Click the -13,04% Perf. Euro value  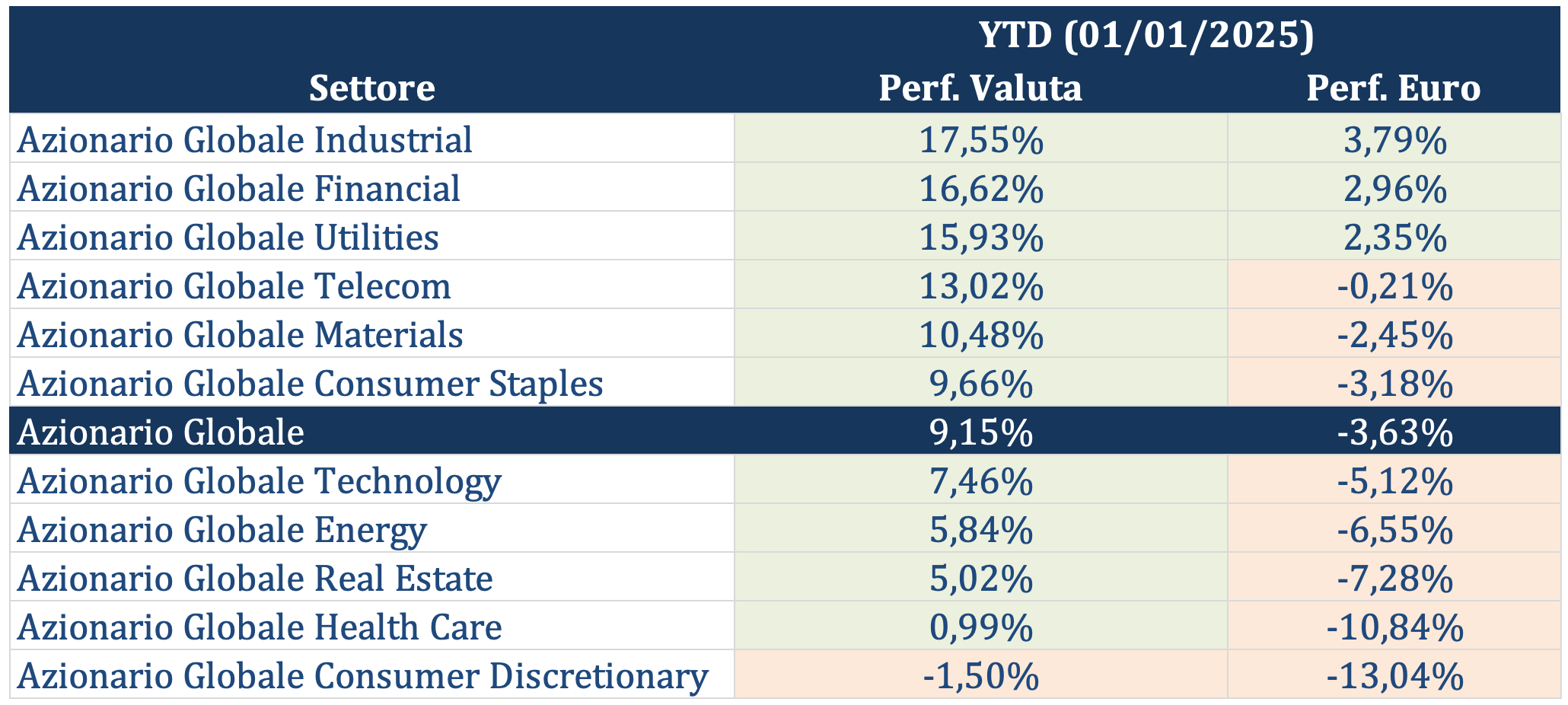coord(1394,676)
